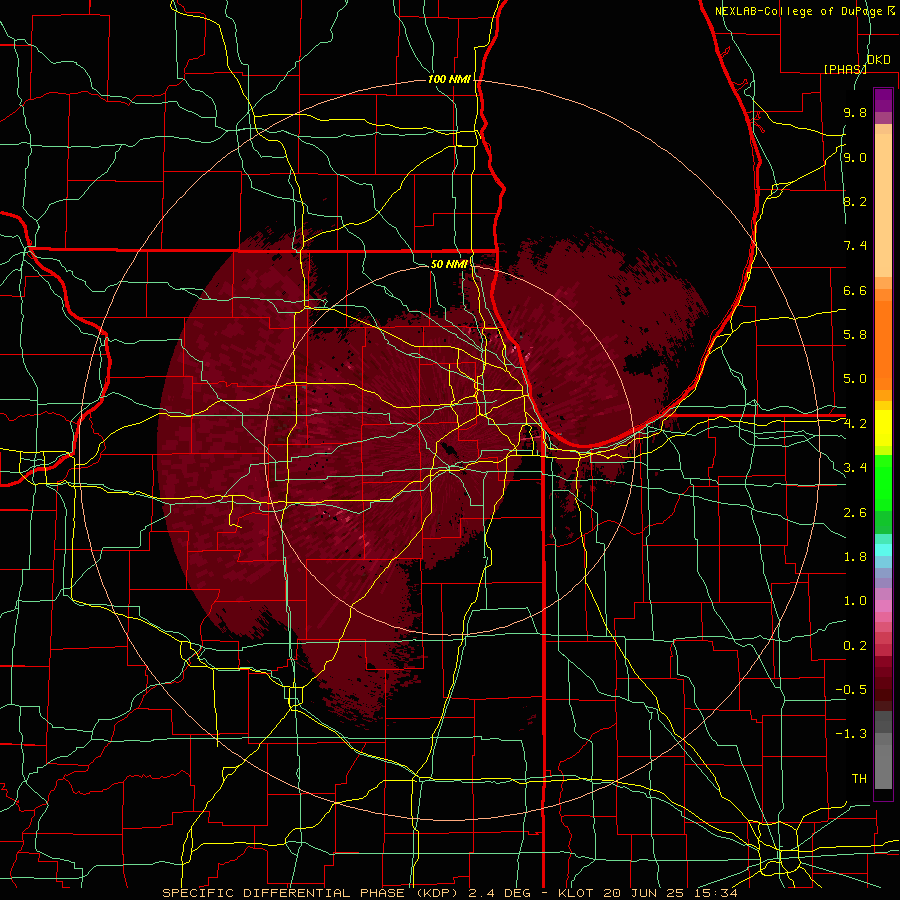Click the 2.6 scale value
The image size is (900, 900).
tap(855, 512)
